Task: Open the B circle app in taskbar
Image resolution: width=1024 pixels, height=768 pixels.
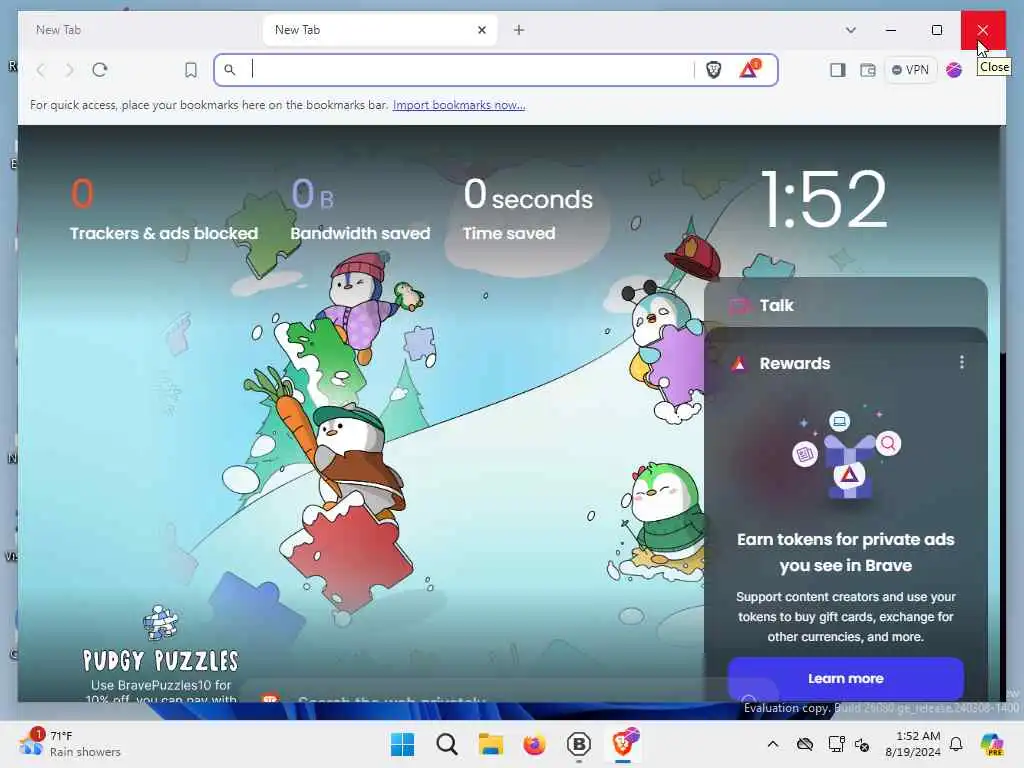Action: pos(579,744)
